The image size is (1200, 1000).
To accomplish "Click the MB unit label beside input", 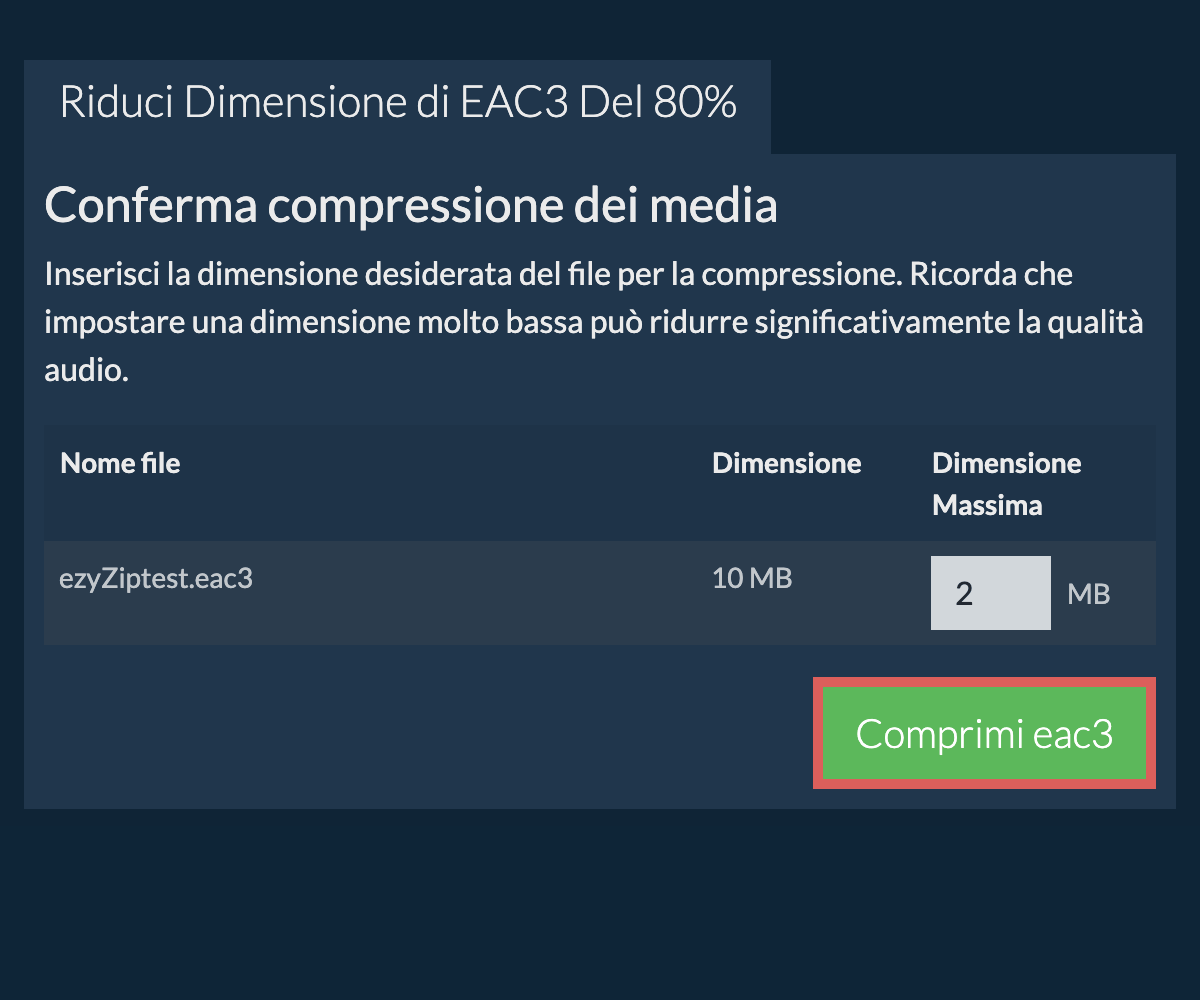I will [1089, 594].
